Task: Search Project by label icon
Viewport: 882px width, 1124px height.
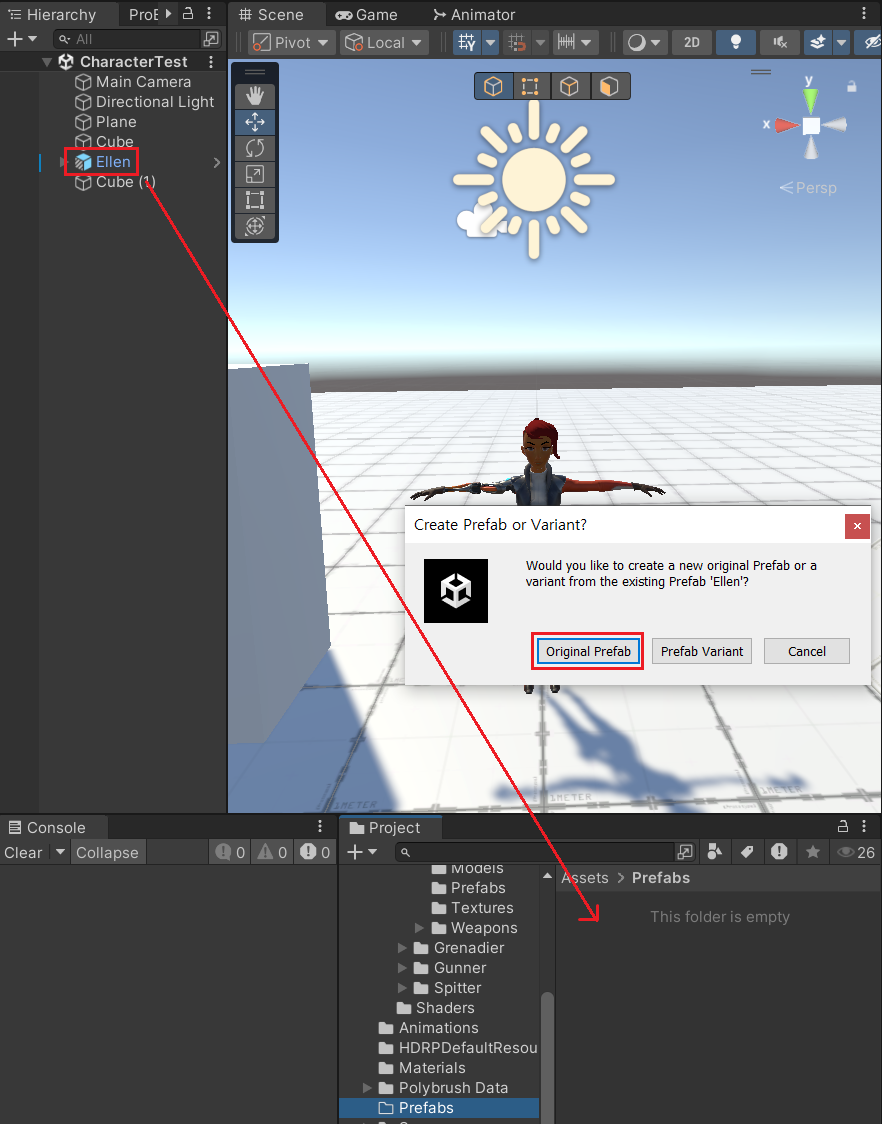Action: [x=746, y=852]
